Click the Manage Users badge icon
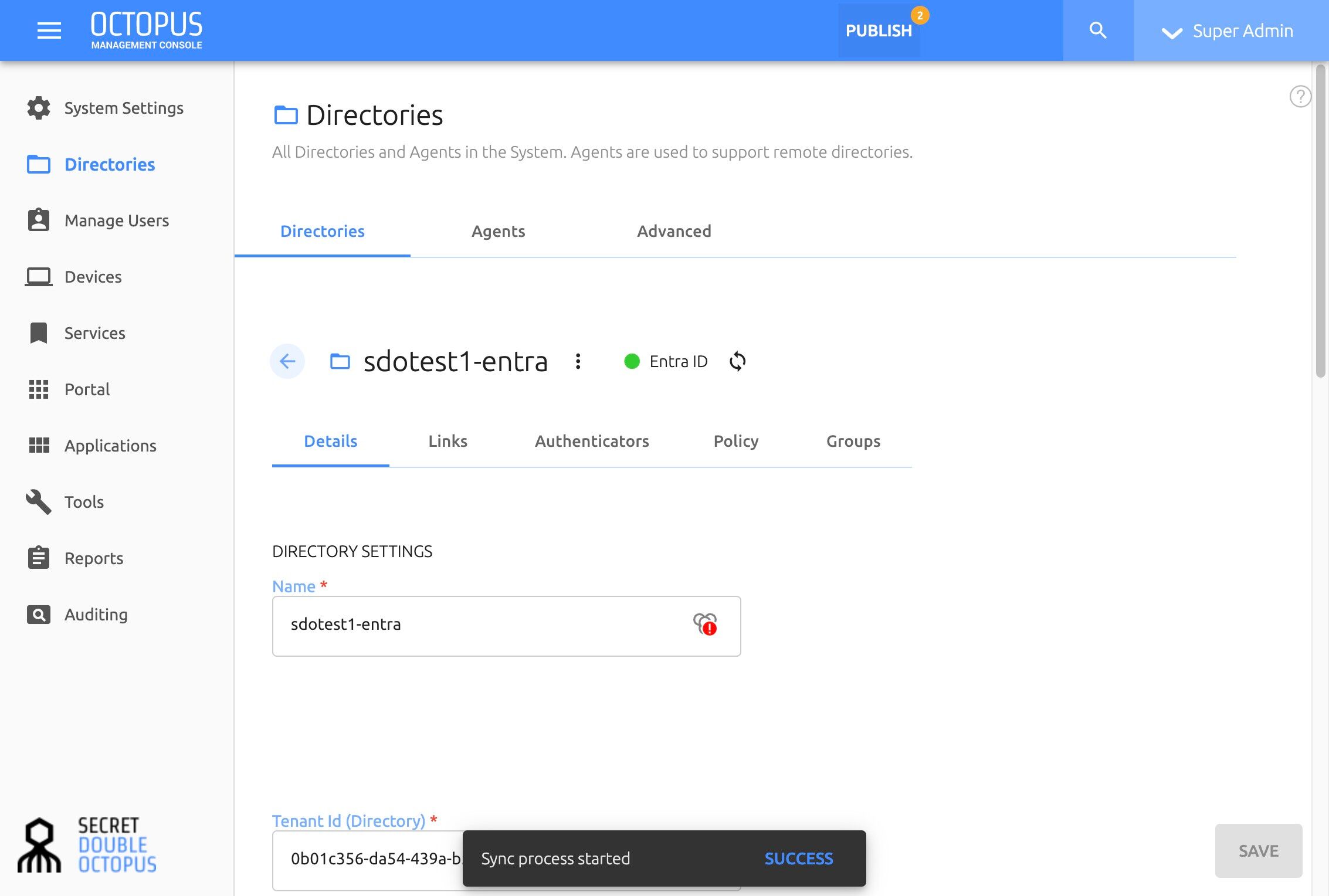 pos(39,220)
